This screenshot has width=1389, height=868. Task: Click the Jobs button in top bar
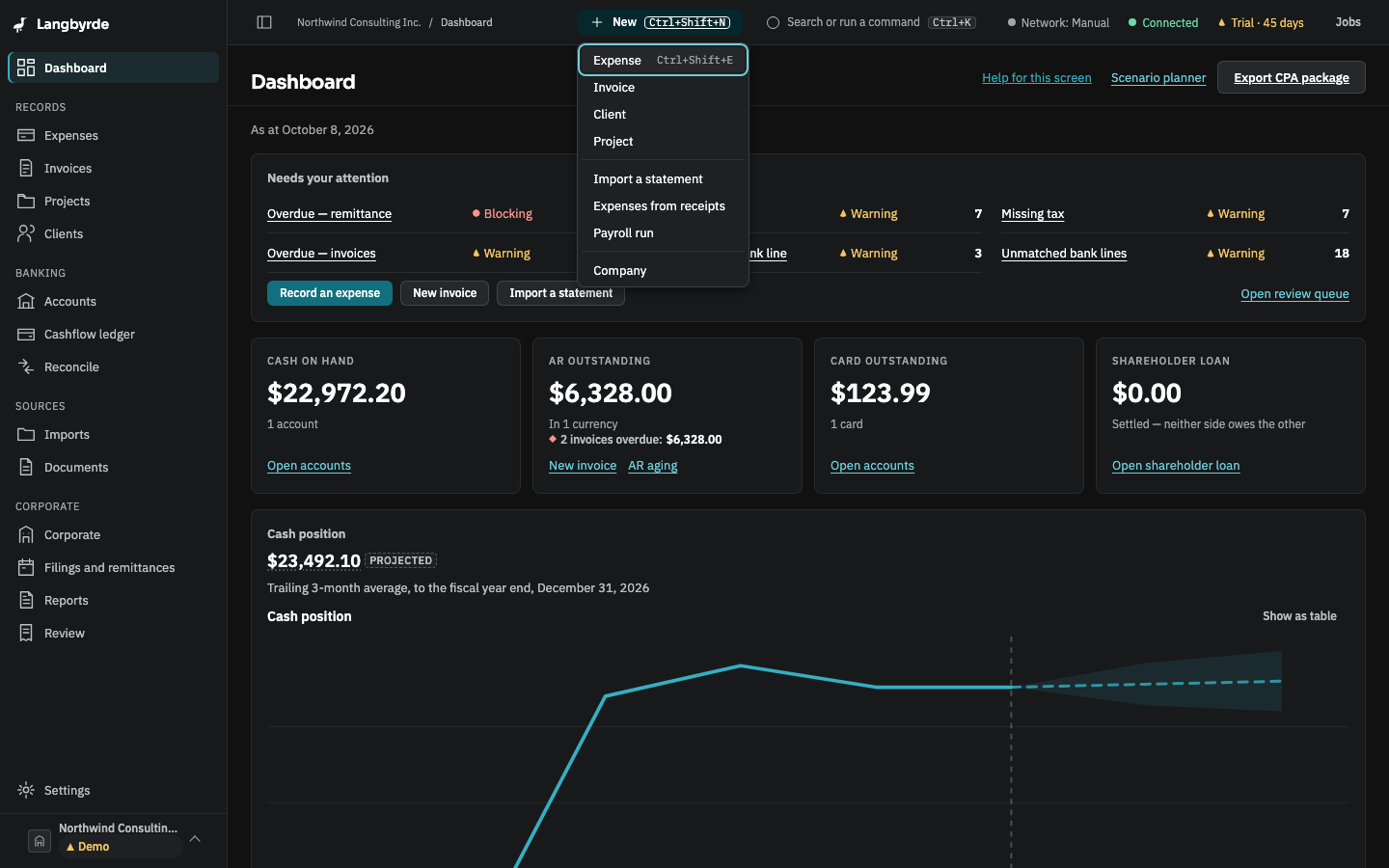[x=1348, y=22]
